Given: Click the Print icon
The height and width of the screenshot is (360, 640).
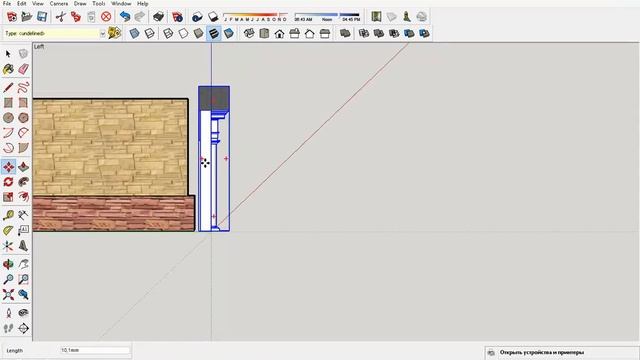Looking at the screenshot, I should (x=158, y=17).
